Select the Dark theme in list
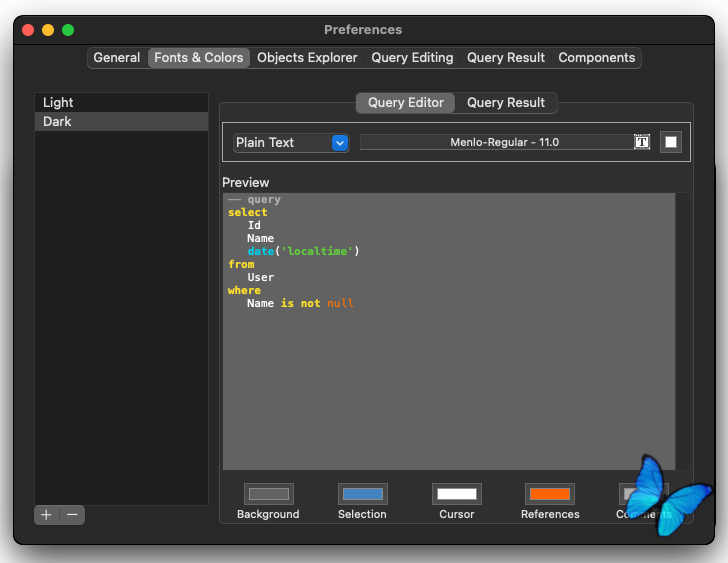This screenshot has height=563, width=728. 121,122
